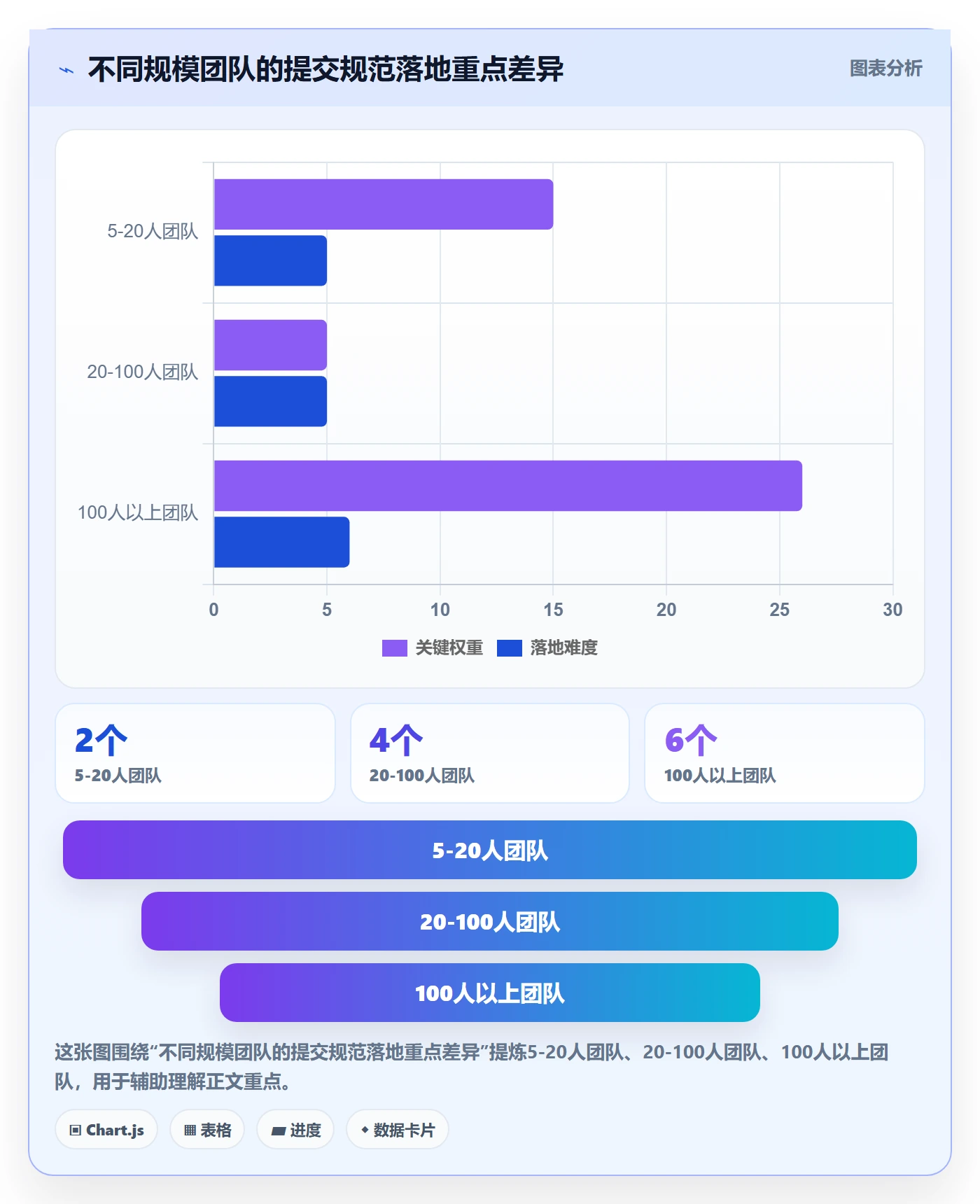The image size is (980, 1204).
Task: Open the 4个 20-100人团队 data card
Action: click(x=490, y=753)
